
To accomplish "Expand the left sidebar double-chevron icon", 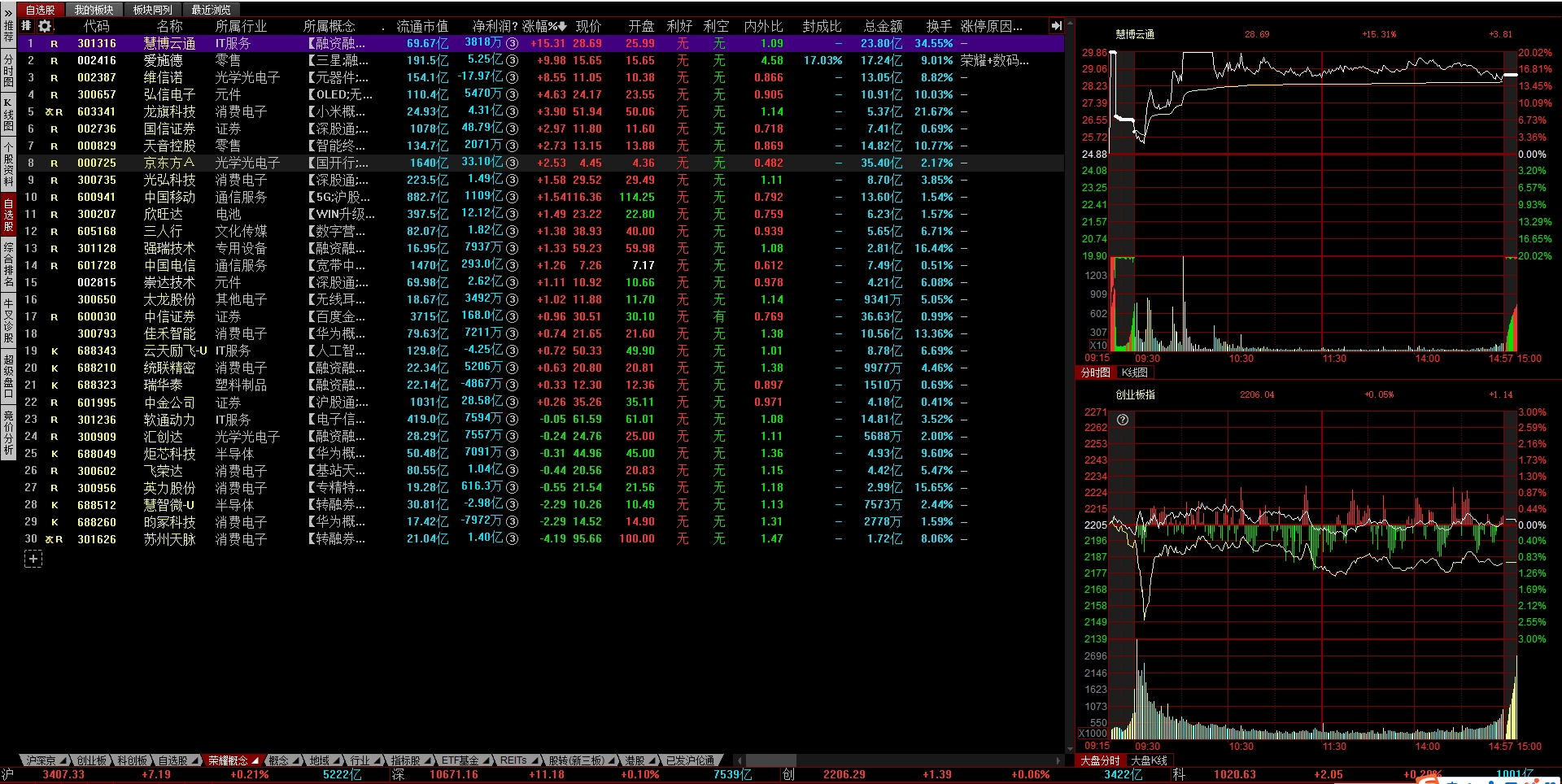I will pyautogui.click(x=8, y=12).
